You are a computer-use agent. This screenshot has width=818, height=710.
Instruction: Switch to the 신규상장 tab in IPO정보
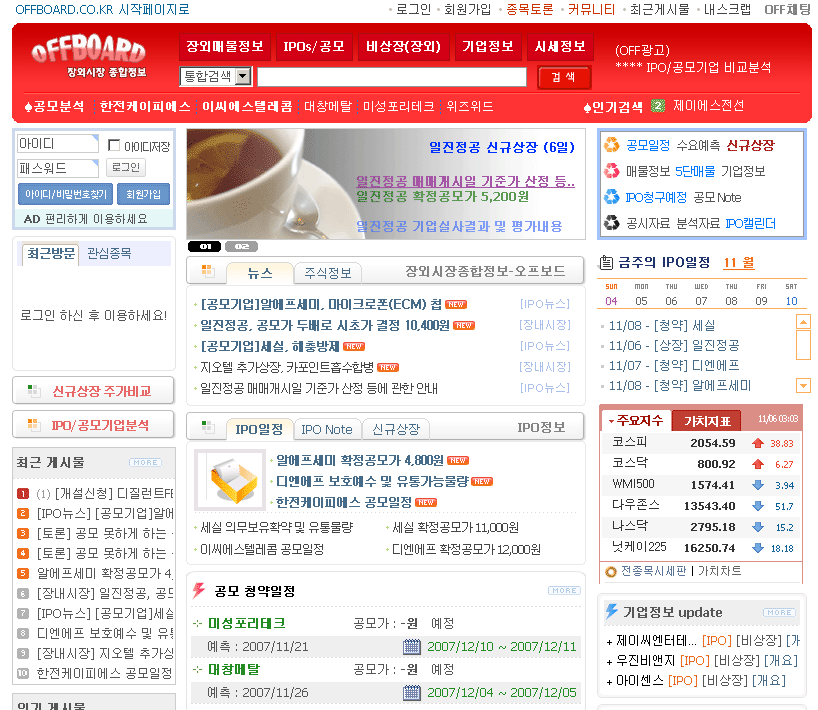click(395, 429)
